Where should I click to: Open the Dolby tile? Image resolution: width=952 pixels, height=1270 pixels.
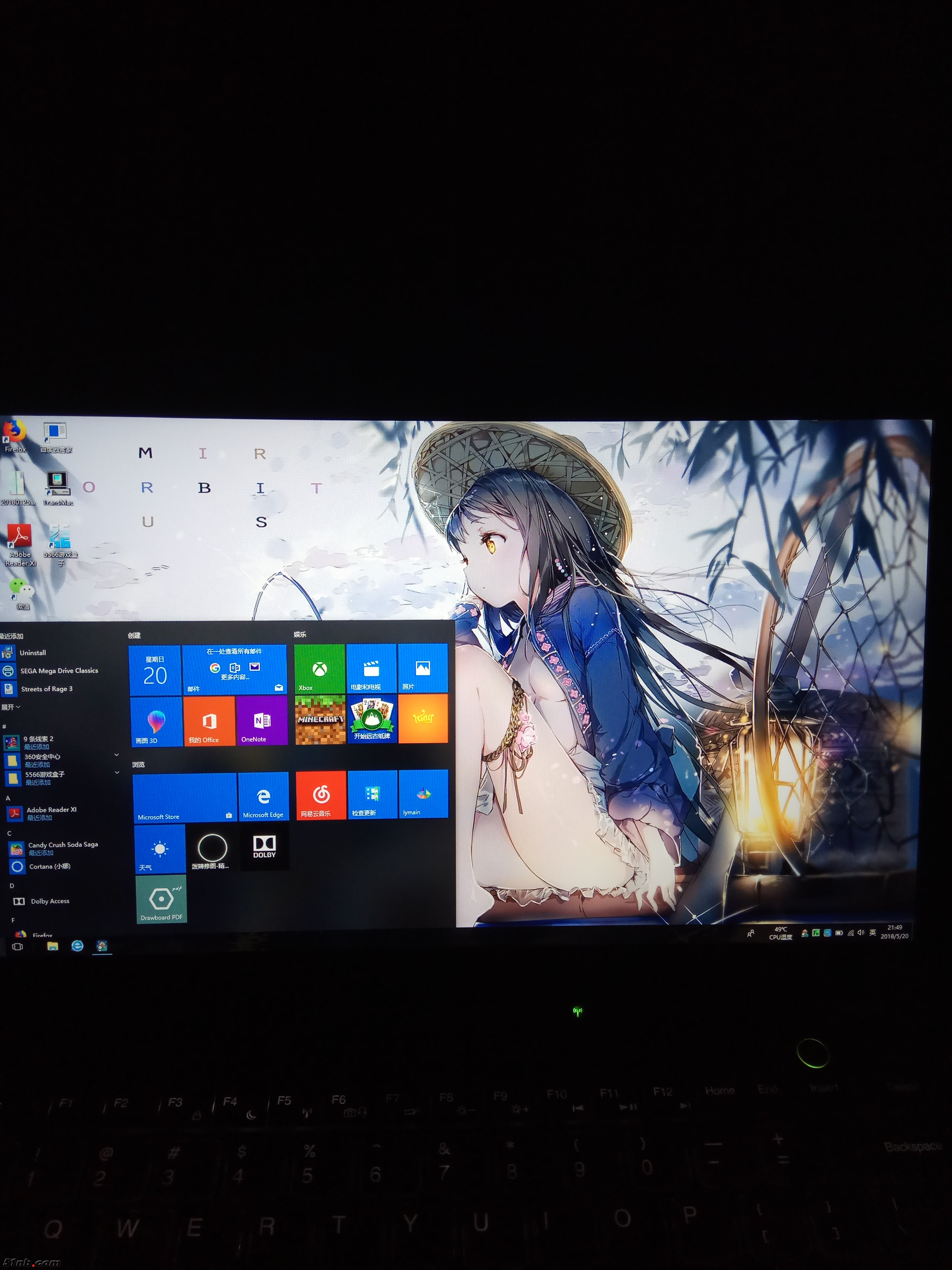tap(265, 847)
